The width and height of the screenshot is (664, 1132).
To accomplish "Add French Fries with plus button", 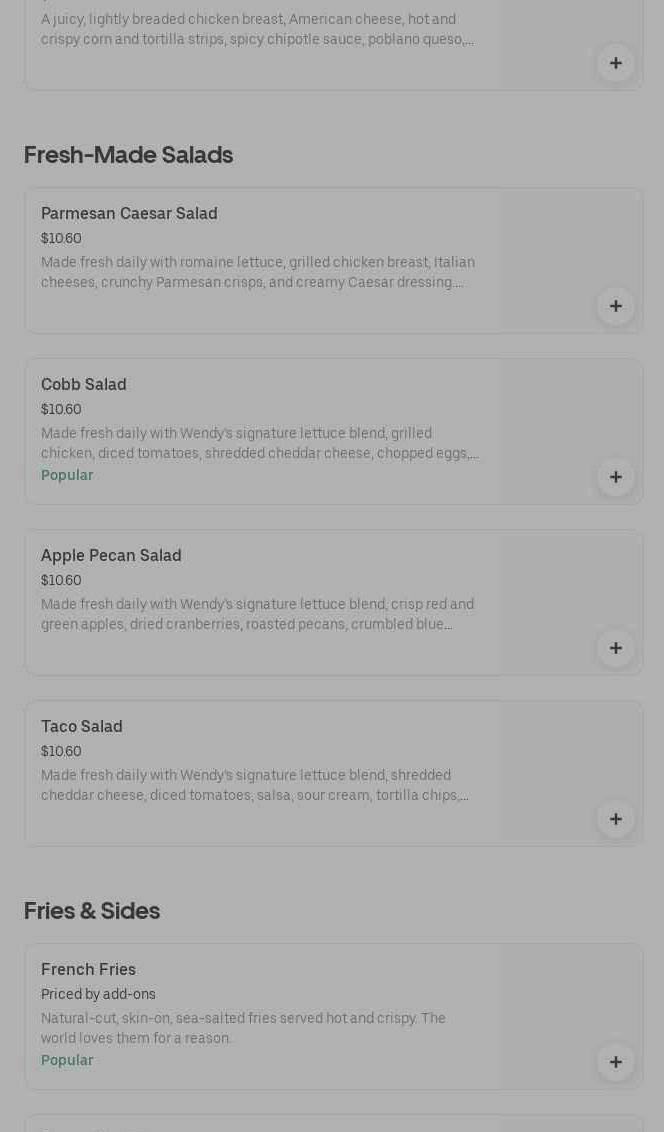I will [615, 1062].
